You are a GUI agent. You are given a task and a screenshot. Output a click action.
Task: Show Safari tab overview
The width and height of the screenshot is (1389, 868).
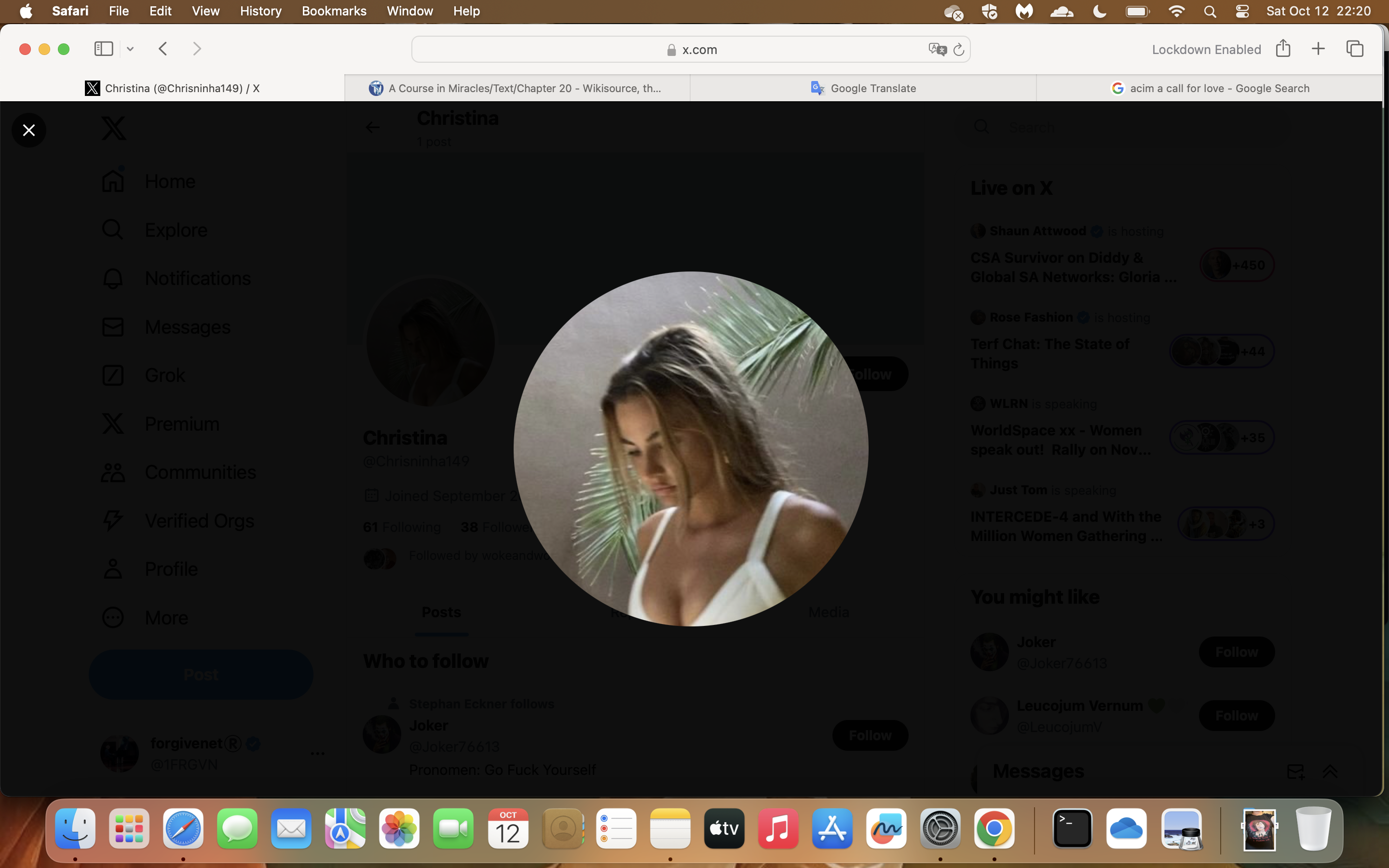coord(1355,49)
